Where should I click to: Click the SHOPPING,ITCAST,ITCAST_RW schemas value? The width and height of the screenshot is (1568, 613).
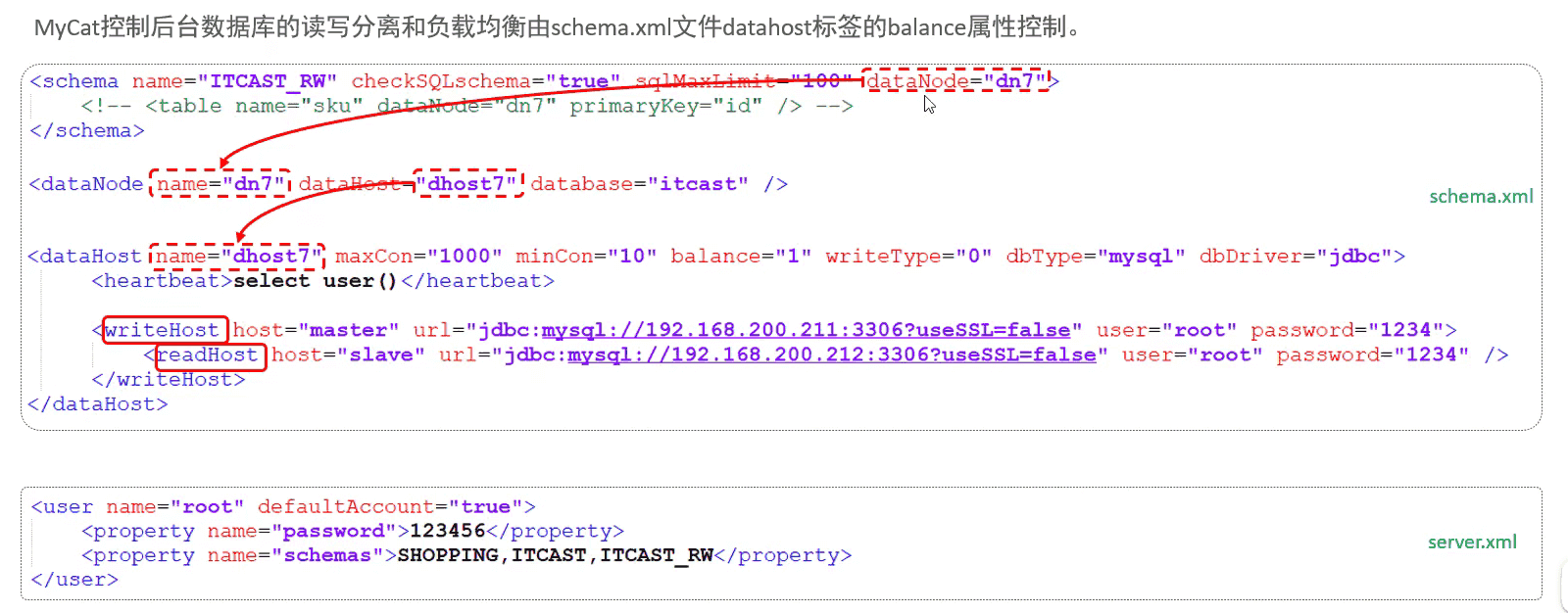[556, 555]
